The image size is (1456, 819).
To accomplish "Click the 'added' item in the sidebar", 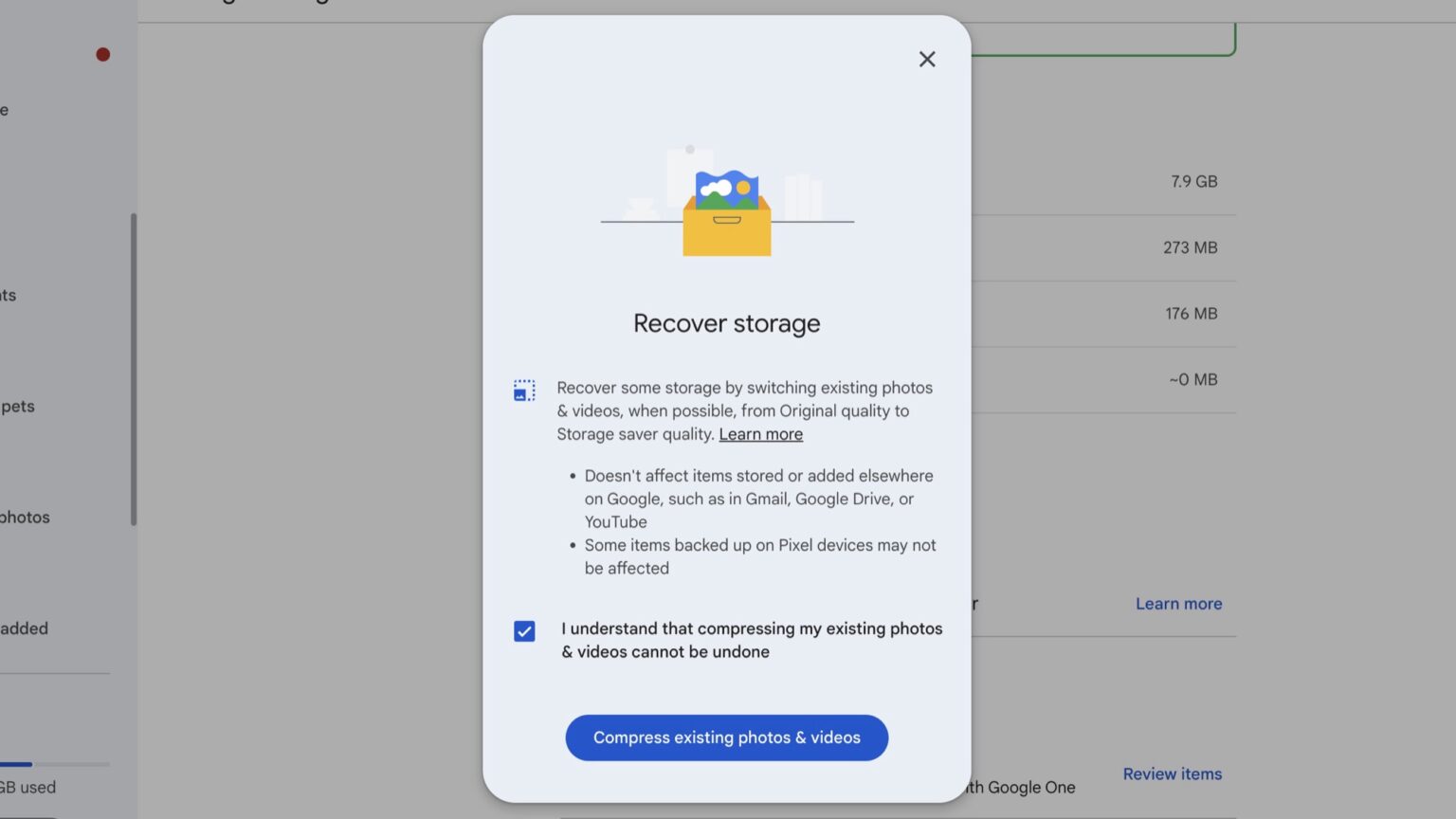I will coord(24,628).
